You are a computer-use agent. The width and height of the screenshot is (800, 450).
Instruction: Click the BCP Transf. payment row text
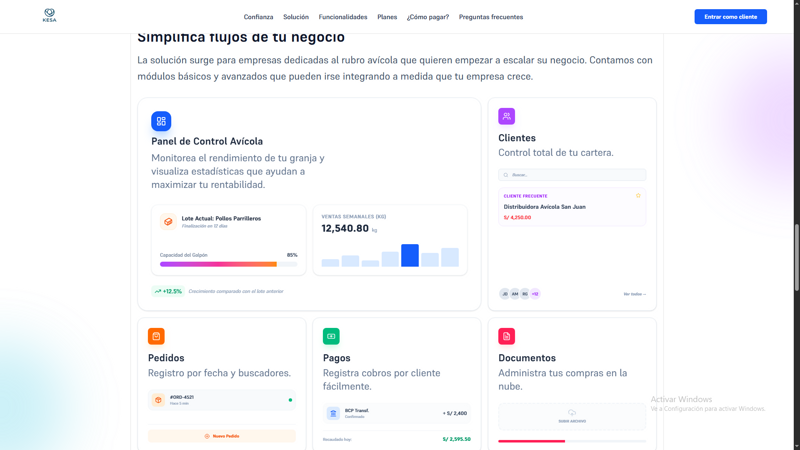pyautogui.click(x=357, y=413)
